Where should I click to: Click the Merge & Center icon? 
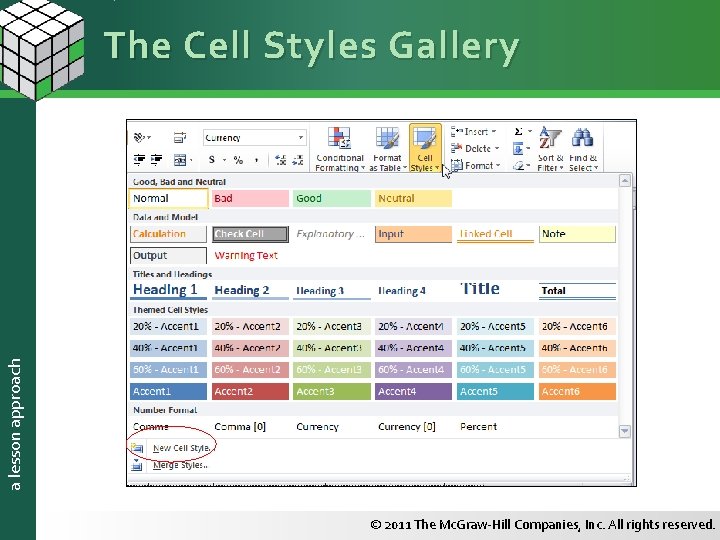[180, 160]
